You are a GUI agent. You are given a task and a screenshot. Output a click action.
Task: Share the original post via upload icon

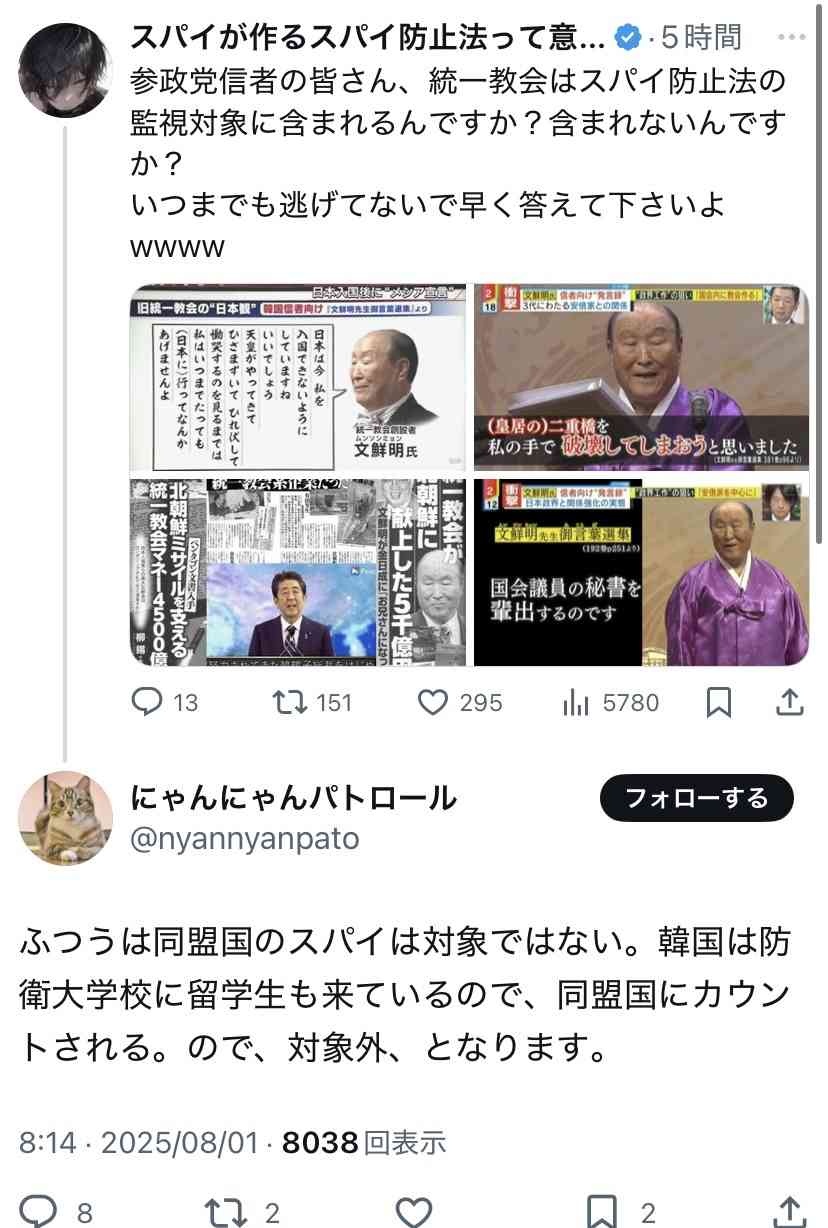click(790, 703)
